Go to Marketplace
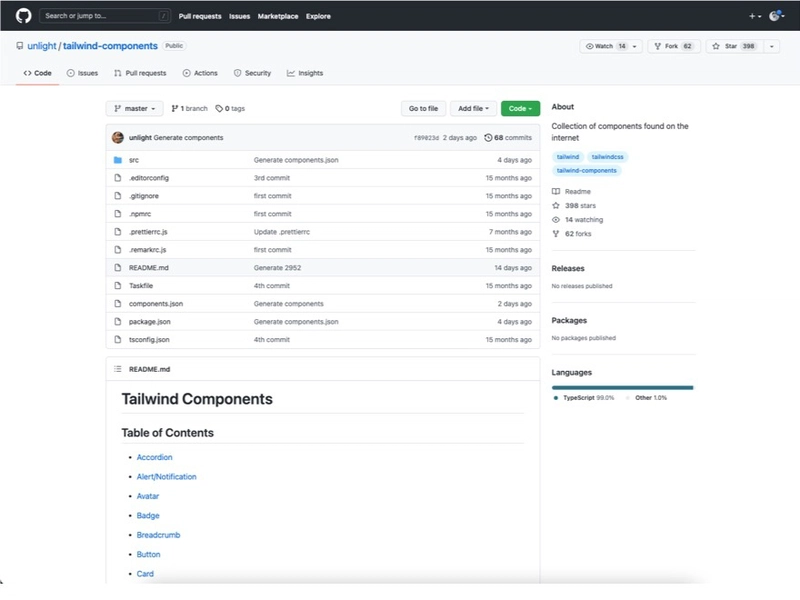The width and height of the screenshot is (800, 600). coord(278,16)
